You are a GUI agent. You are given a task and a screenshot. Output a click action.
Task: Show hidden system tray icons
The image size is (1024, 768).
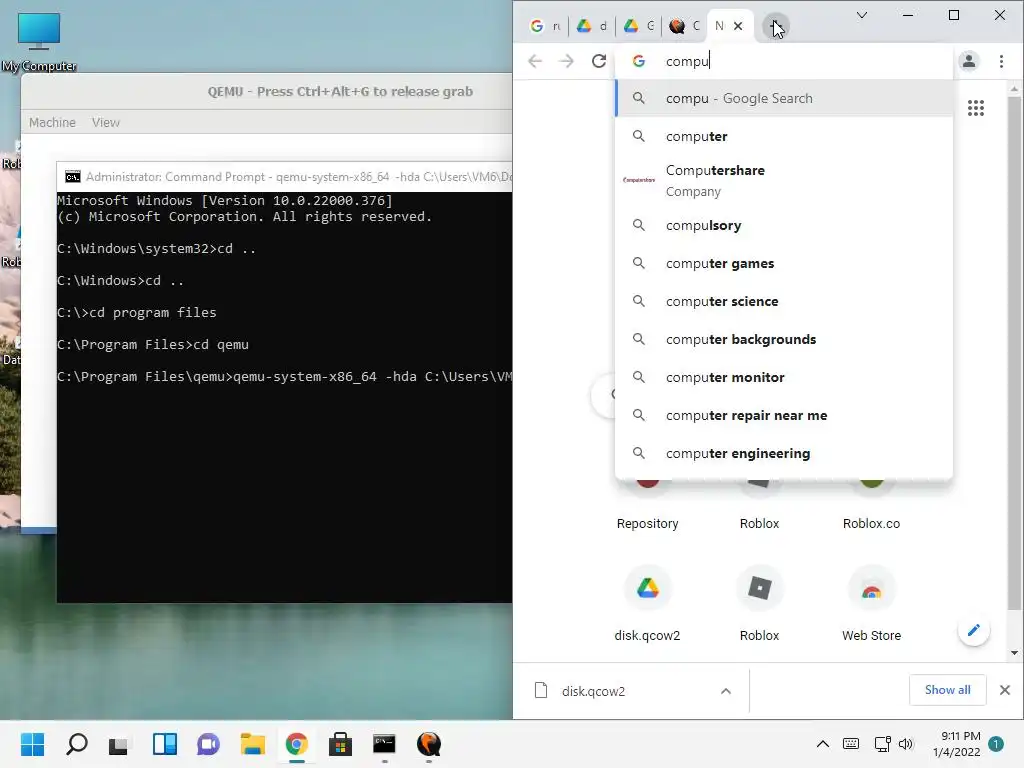[x=823, y=744]
